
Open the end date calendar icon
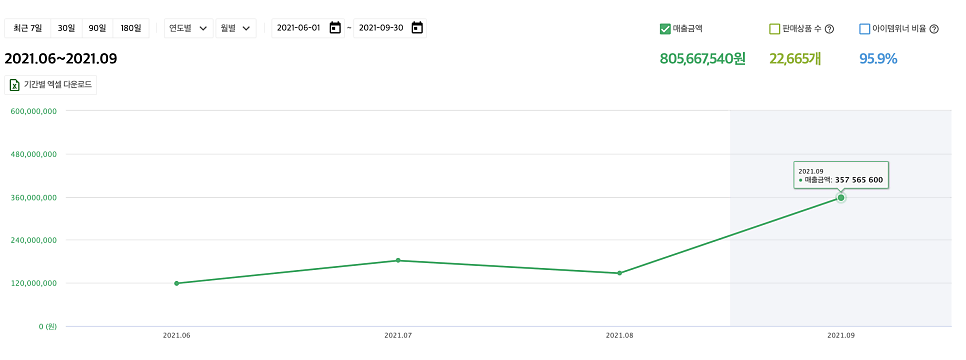tap(417, 28)
